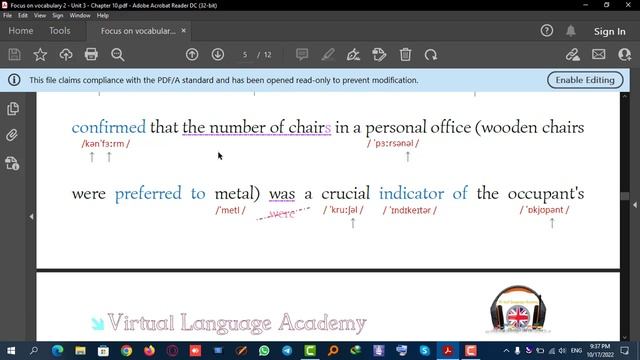Open the Edit menu
The image size is (640, 360).
click(22, 16)
